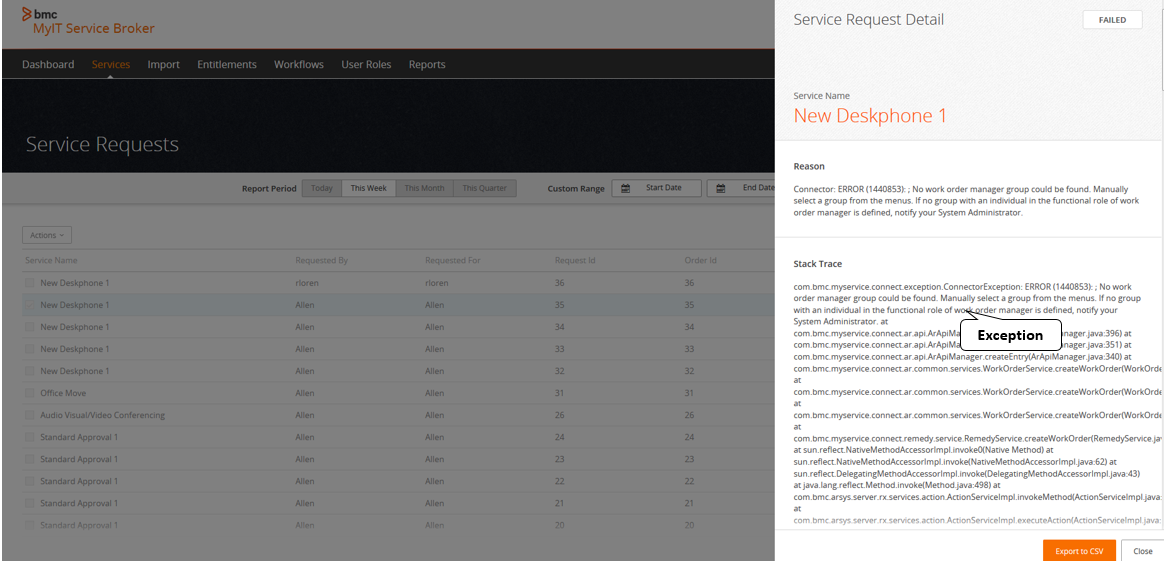Click the calendar icon in Start Date field
This screenshot has height=563, width=1169.
(626, 188)
